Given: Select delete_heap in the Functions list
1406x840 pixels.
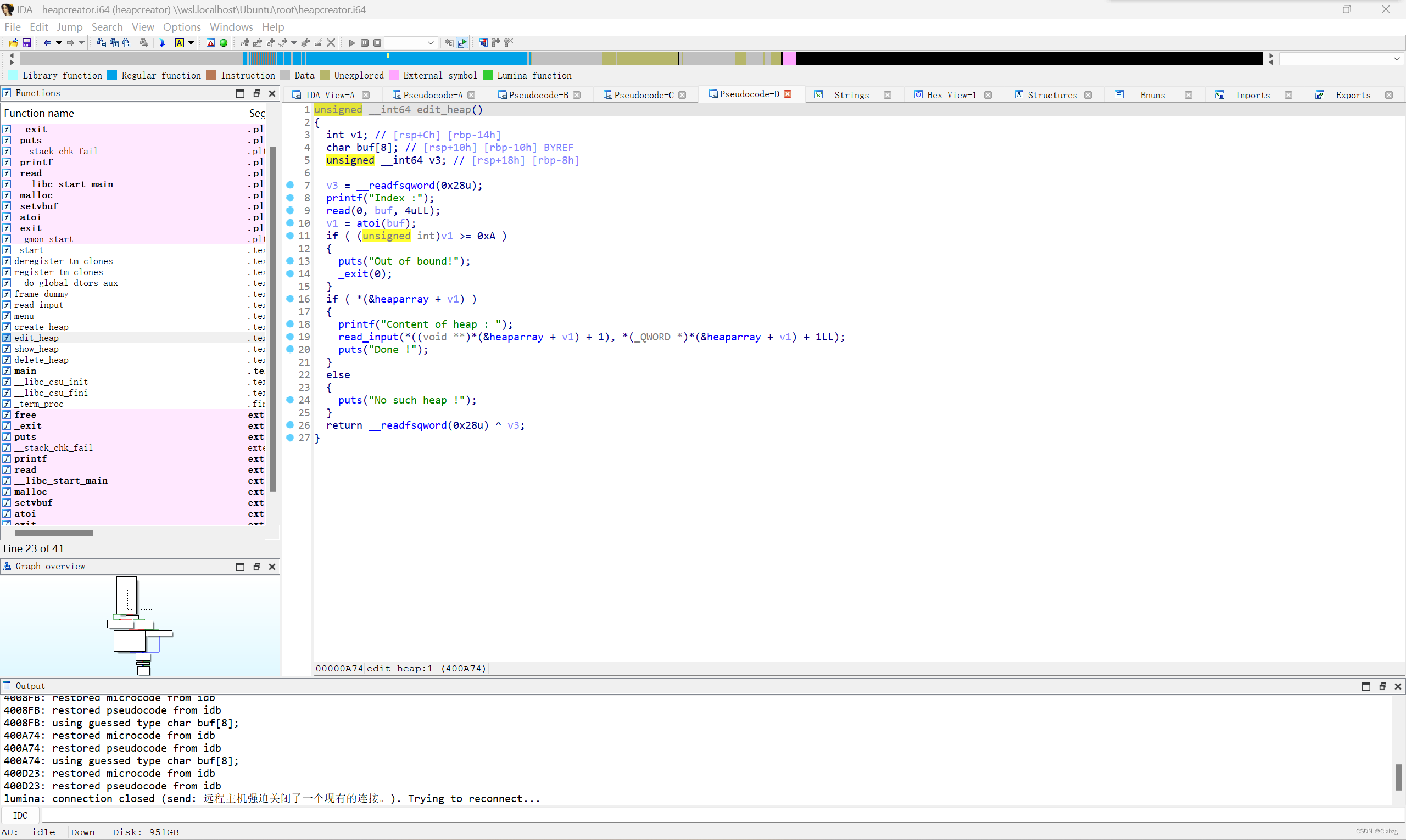Looking at the screenshot, I should [41, 360].
